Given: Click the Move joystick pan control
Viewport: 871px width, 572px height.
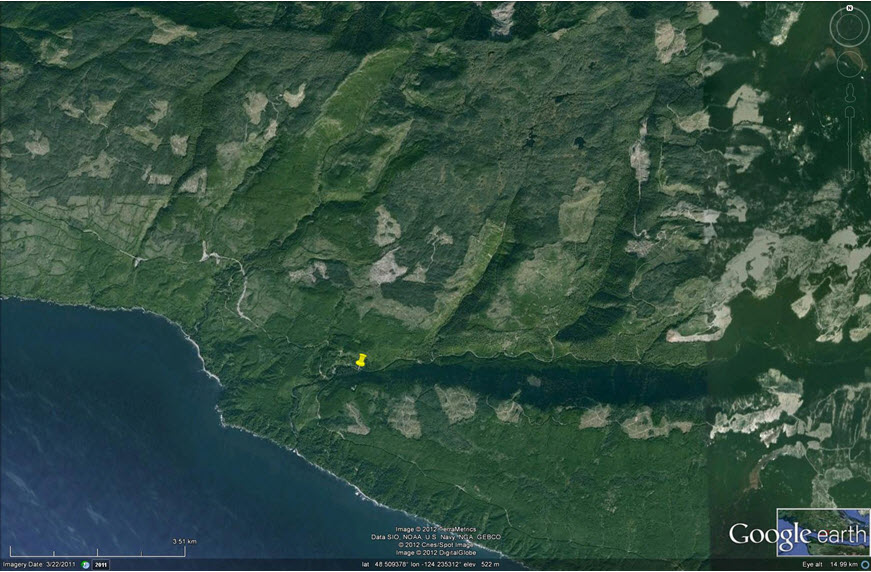Looking at the screenshot, I should (x=850, y=63).
